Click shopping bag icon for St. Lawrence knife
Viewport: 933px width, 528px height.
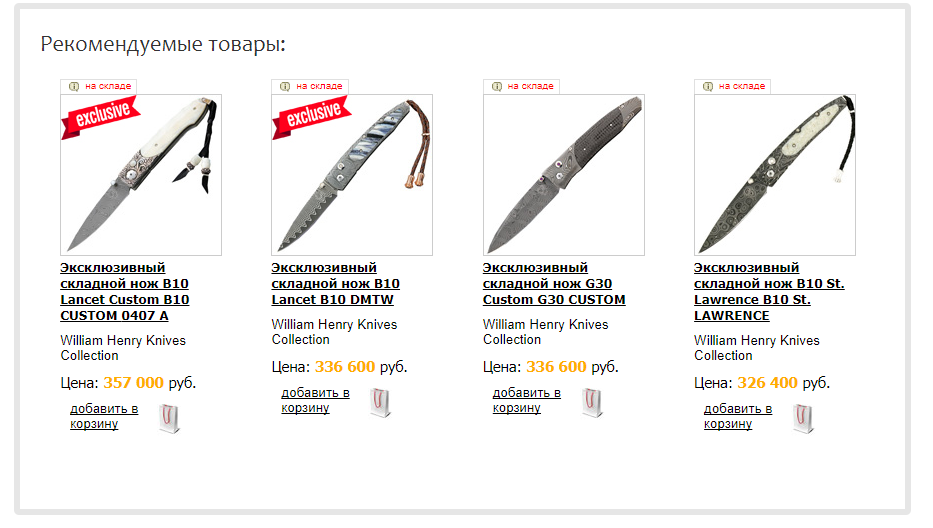click(803, 418)
